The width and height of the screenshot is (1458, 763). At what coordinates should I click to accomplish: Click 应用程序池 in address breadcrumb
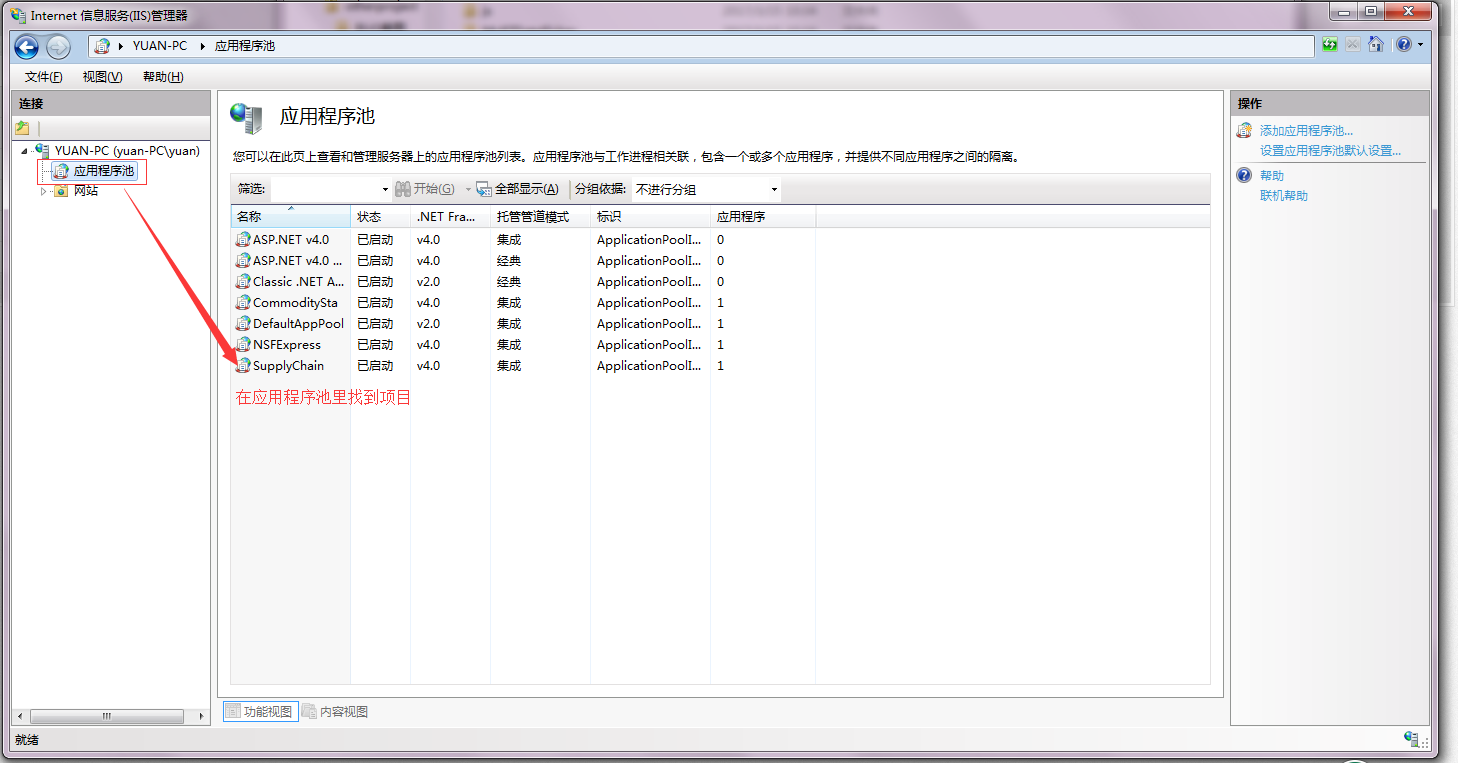click(245, 46)
